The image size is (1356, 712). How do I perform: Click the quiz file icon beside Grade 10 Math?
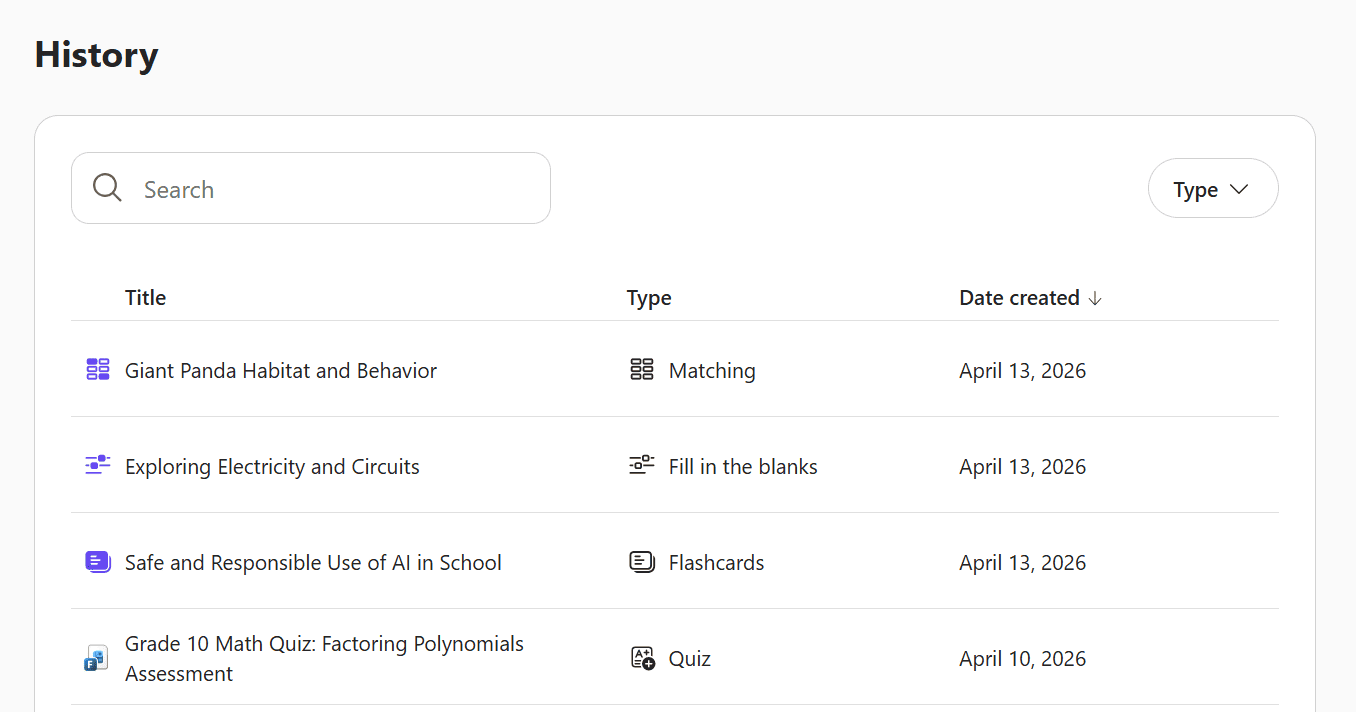[x=96, y=658]
